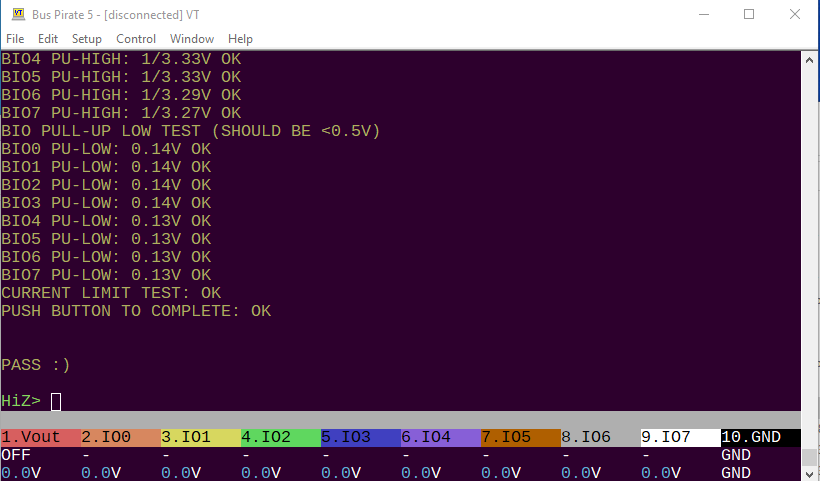Open the Help menu
Image resolution: width=820 pixels, height=481 pixels.
[240, 39]
